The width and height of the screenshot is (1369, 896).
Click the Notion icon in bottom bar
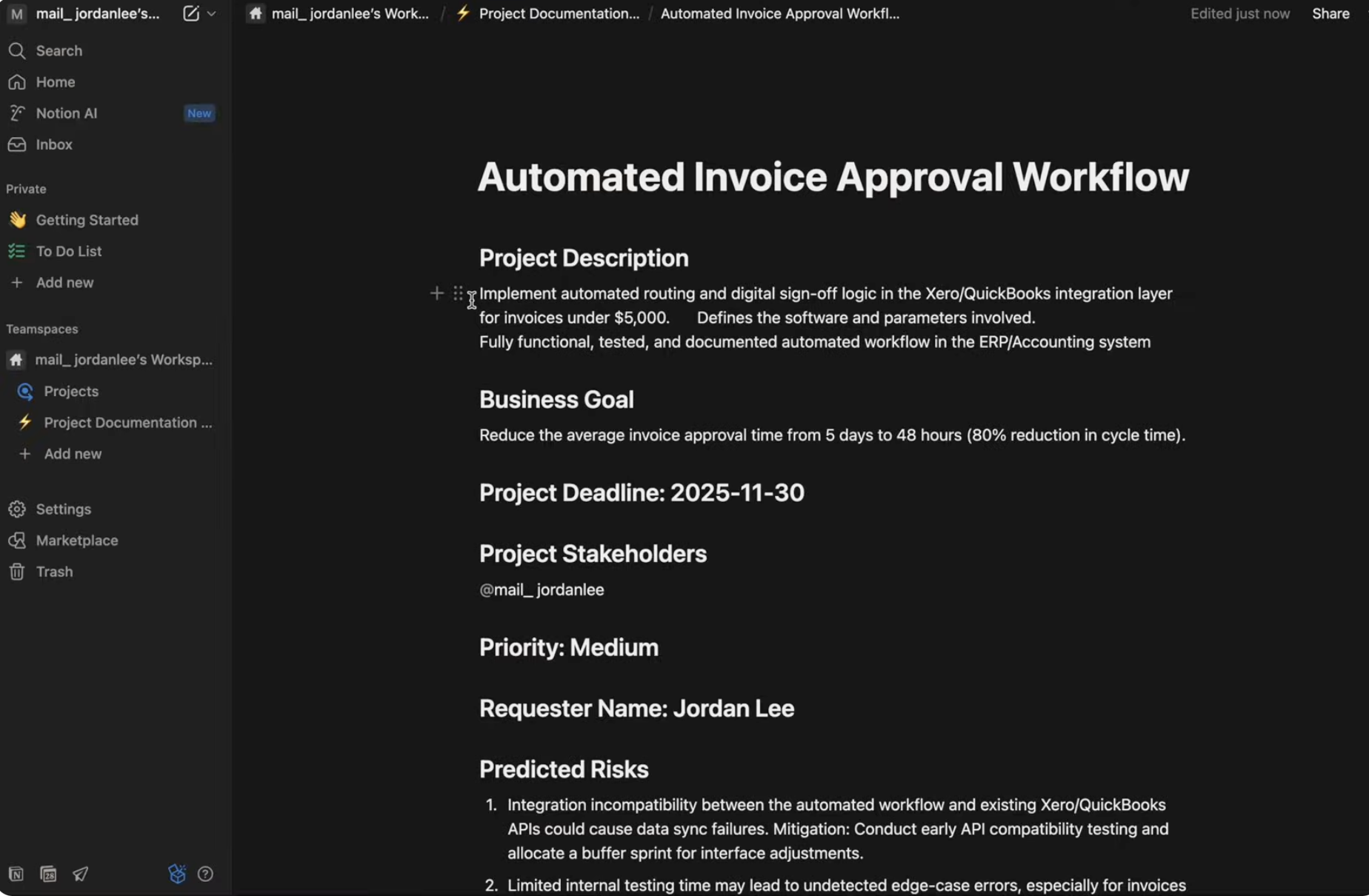click(16, 874)
